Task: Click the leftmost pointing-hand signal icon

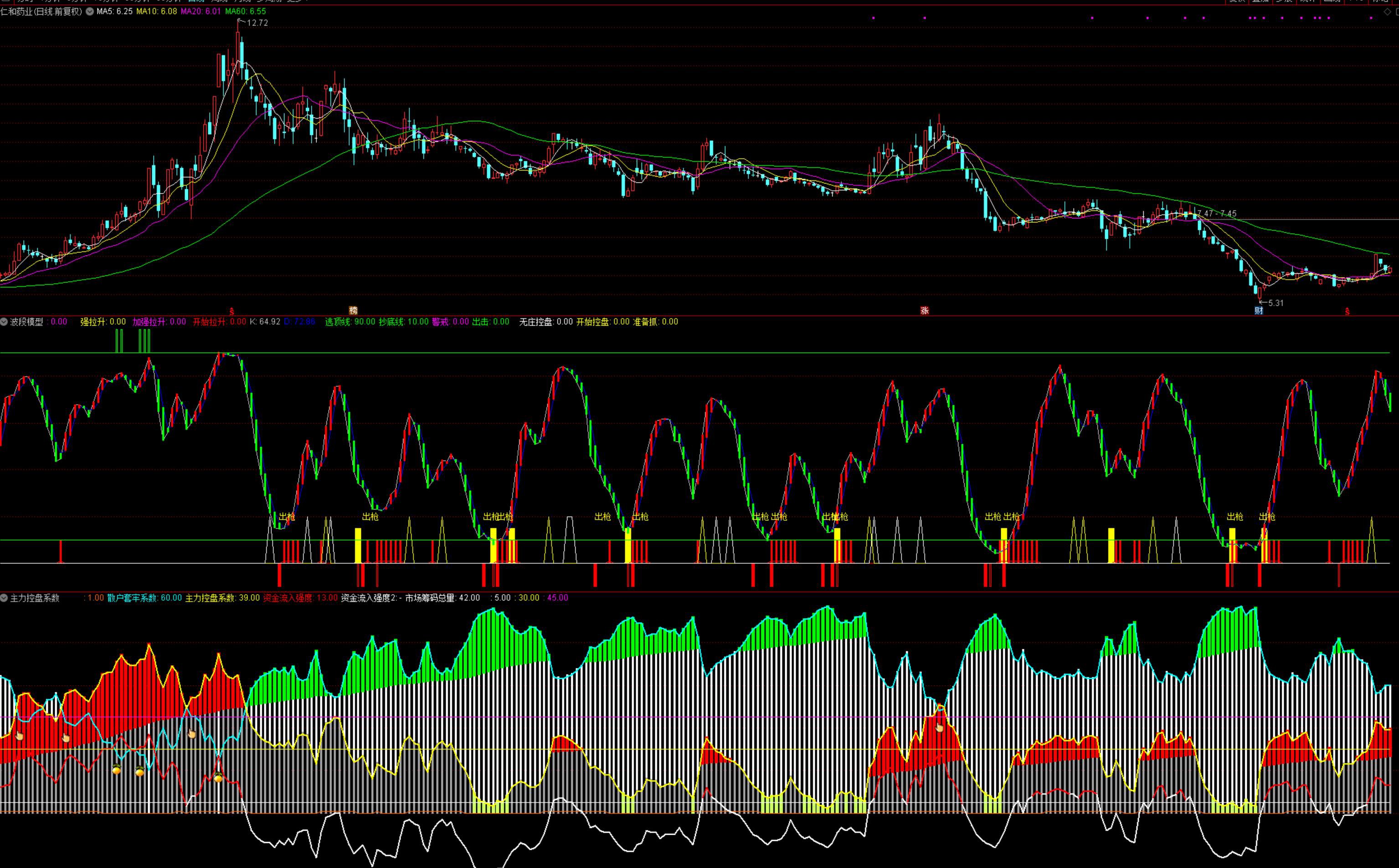Action: point(19,735)
